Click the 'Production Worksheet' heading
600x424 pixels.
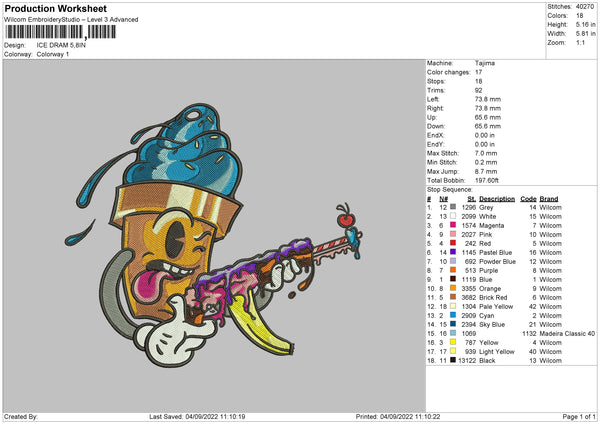(55, 8)
